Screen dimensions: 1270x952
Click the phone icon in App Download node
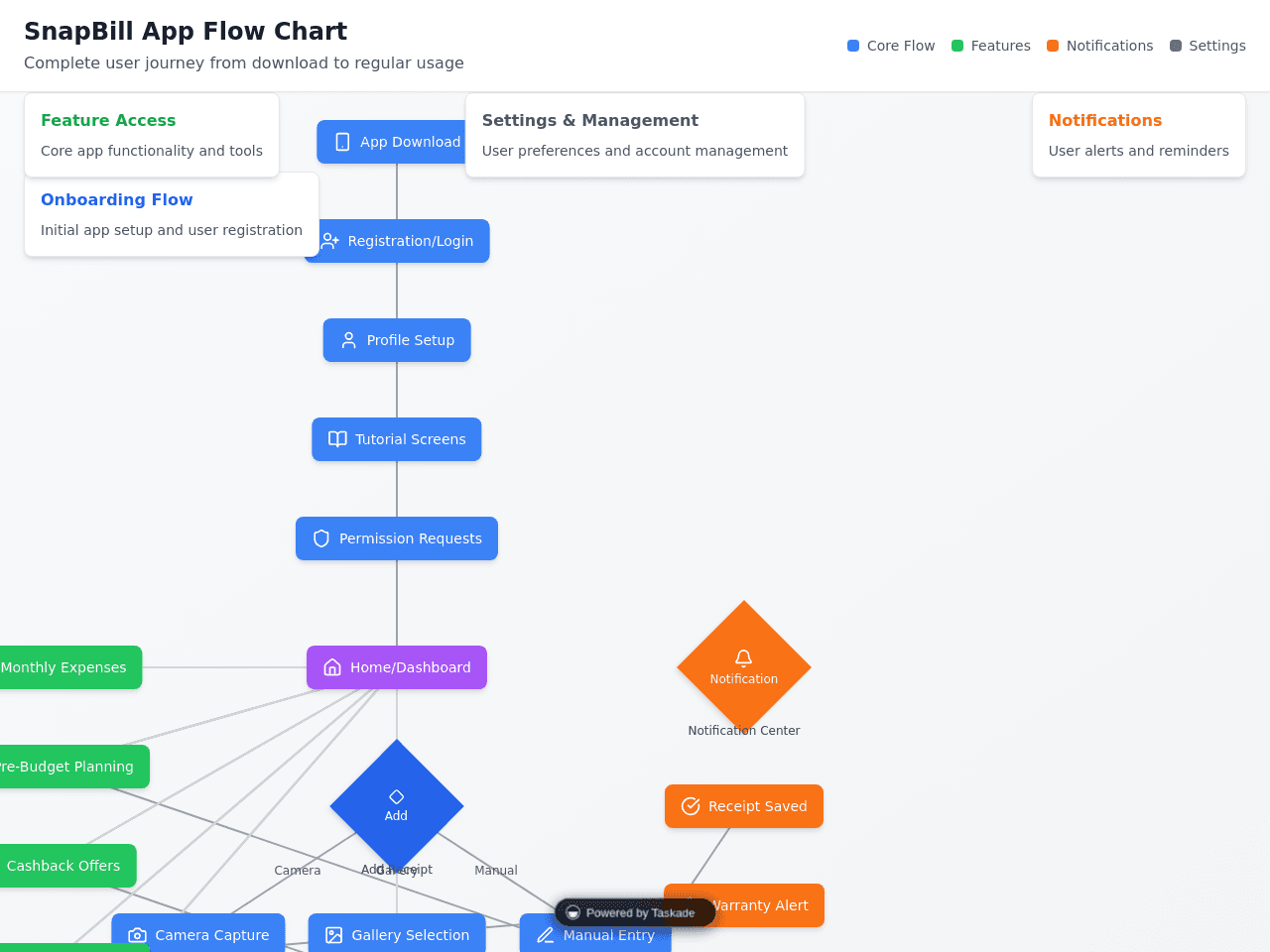coord(342,142)
